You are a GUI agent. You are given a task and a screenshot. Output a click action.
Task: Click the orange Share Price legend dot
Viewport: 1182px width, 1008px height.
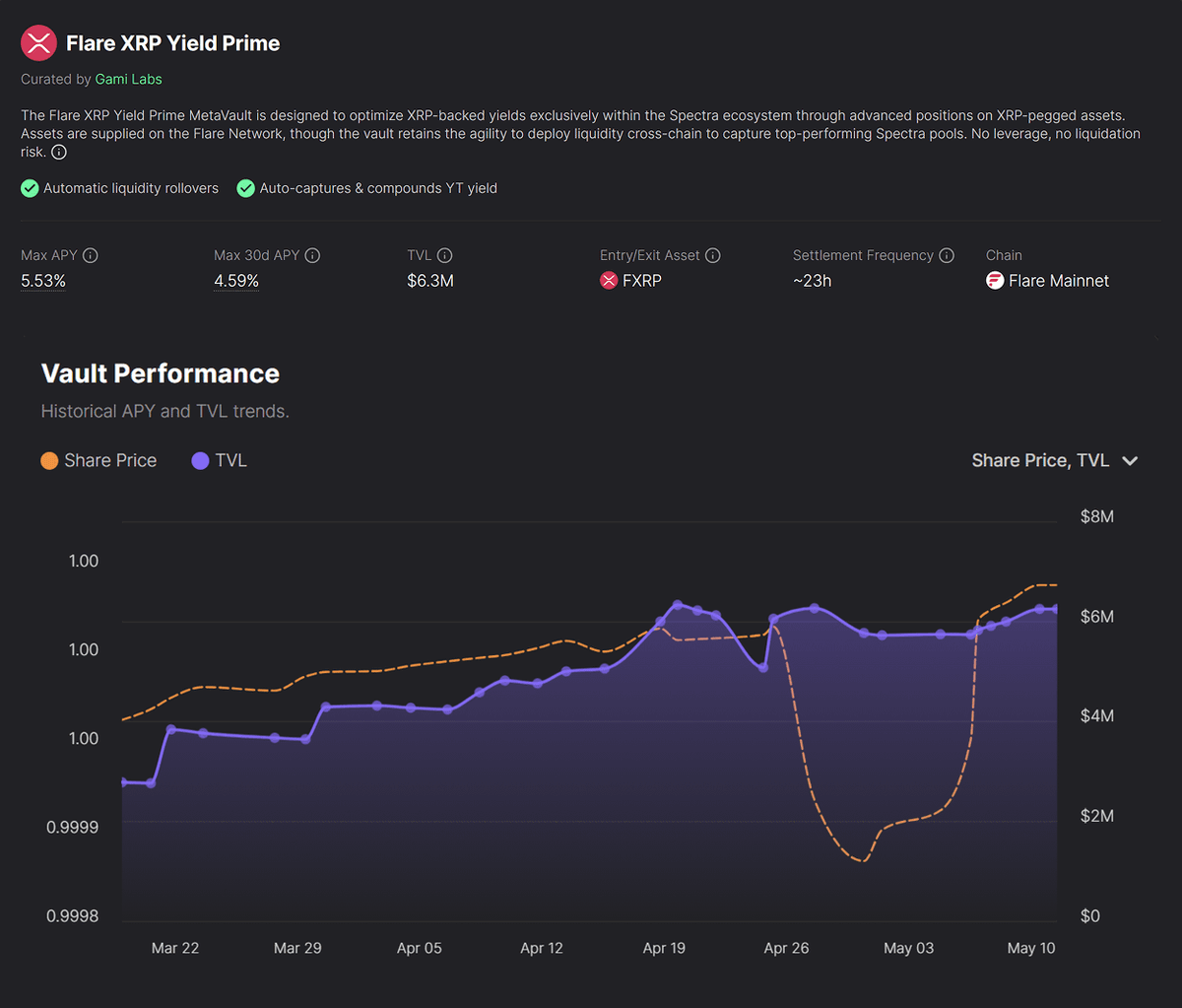pos(49,460)
